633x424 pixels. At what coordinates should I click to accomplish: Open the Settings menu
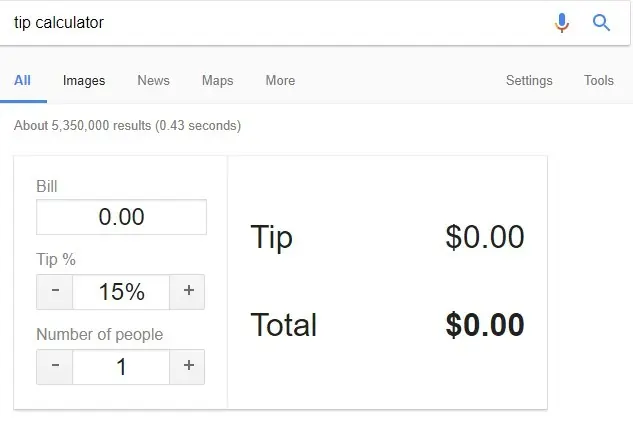click(529, 81)
